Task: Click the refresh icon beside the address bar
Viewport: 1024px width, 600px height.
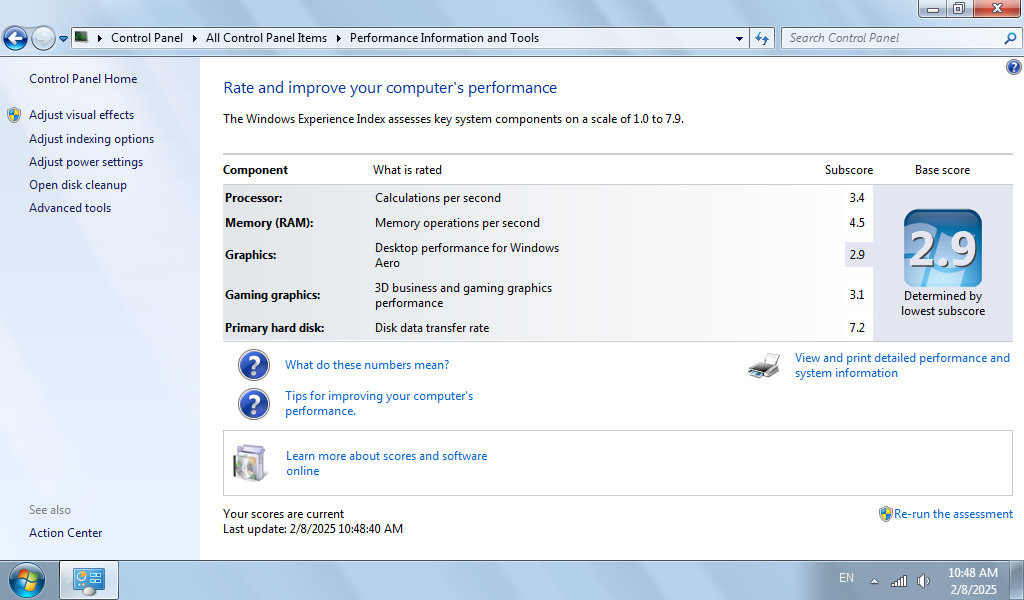Action: tap(762, 39)
